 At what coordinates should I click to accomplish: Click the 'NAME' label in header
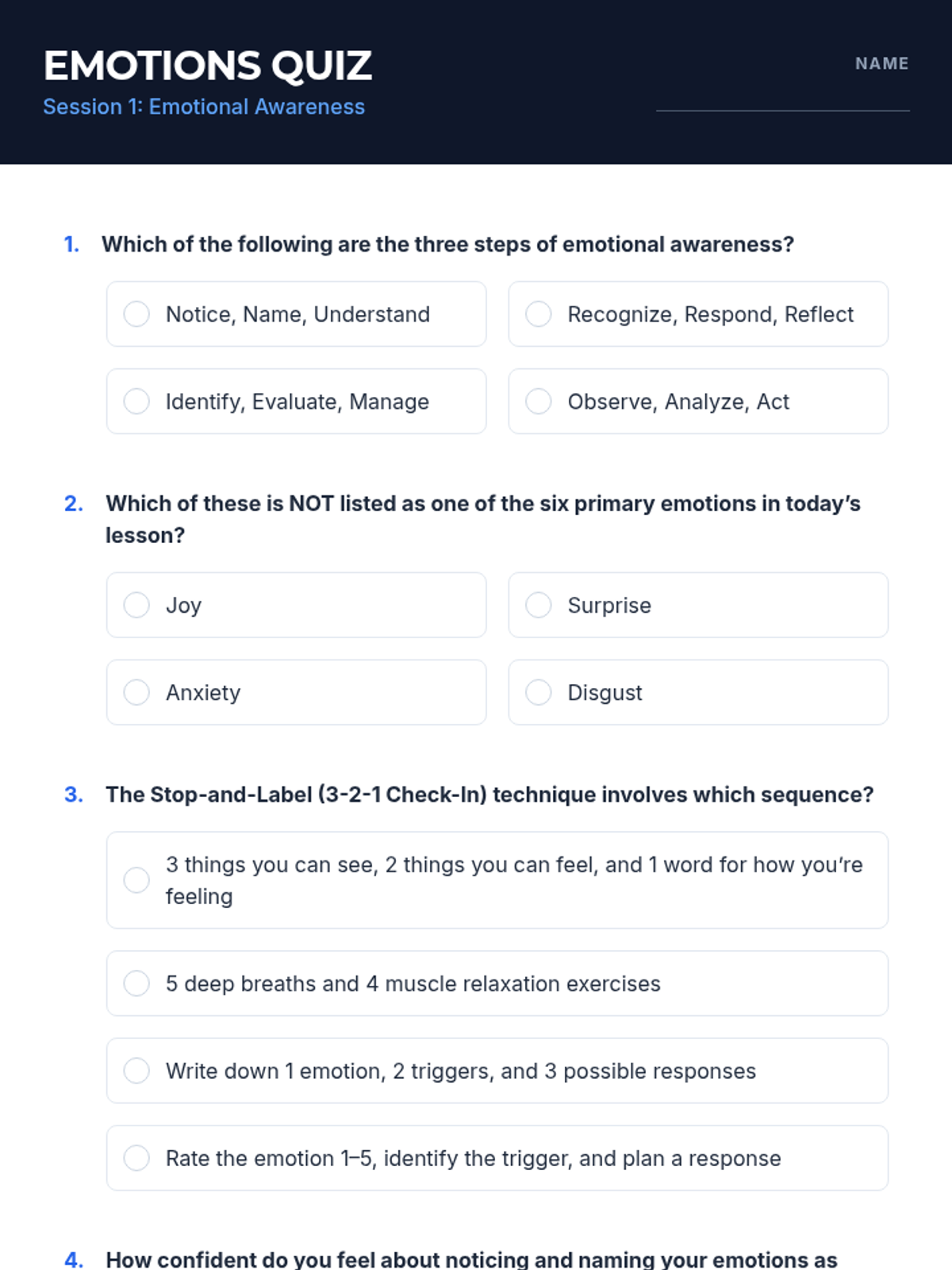(881, 63)
